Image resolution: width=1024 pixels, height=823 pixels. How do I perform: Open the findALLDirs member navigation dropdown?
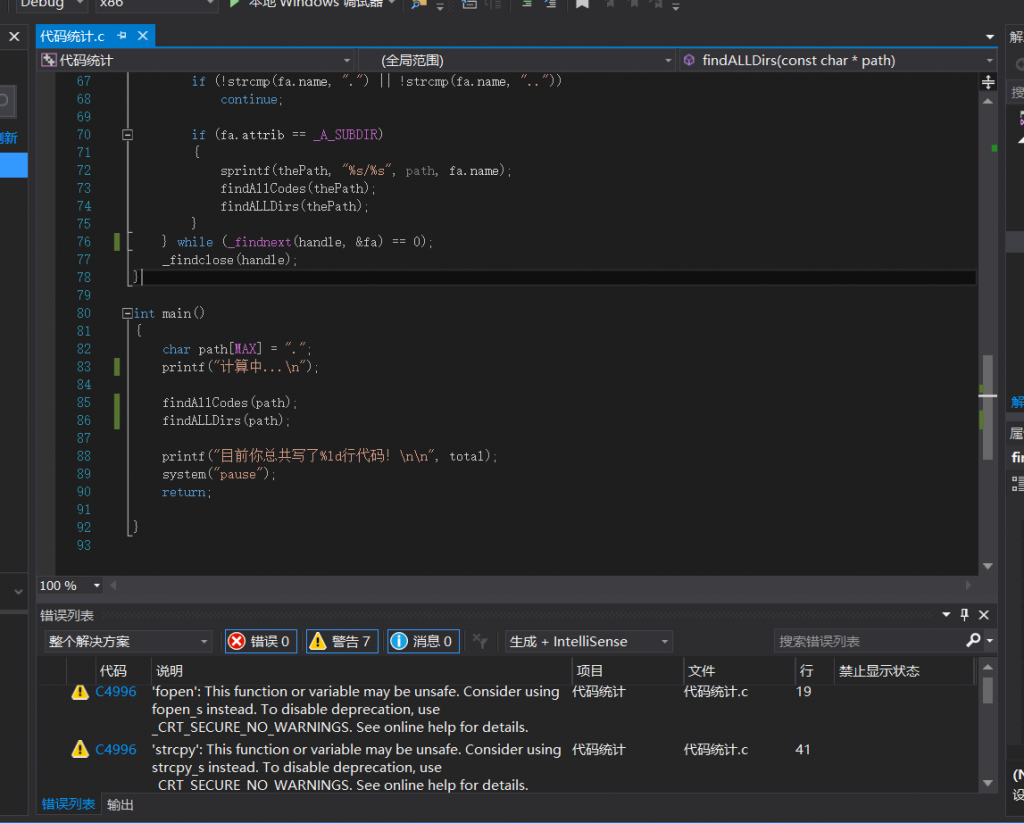838,61
